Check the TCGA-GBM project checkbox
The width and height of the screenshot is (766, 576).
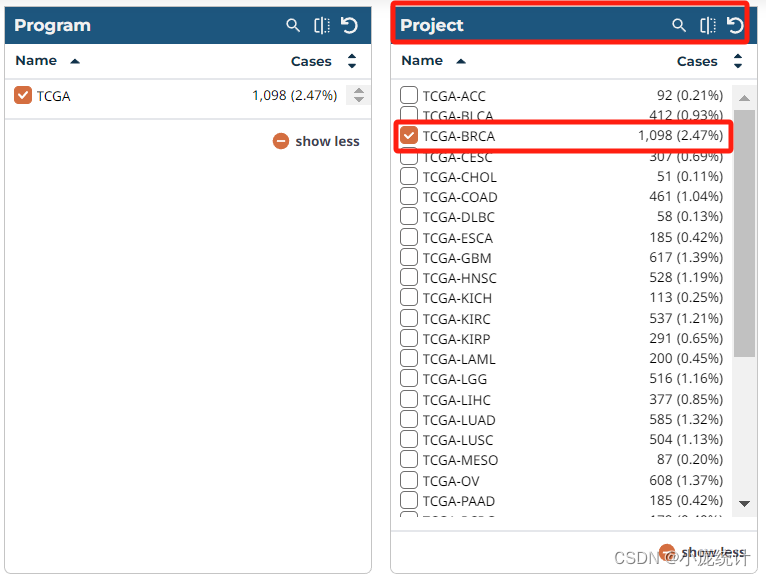click(x=409, y=257)
